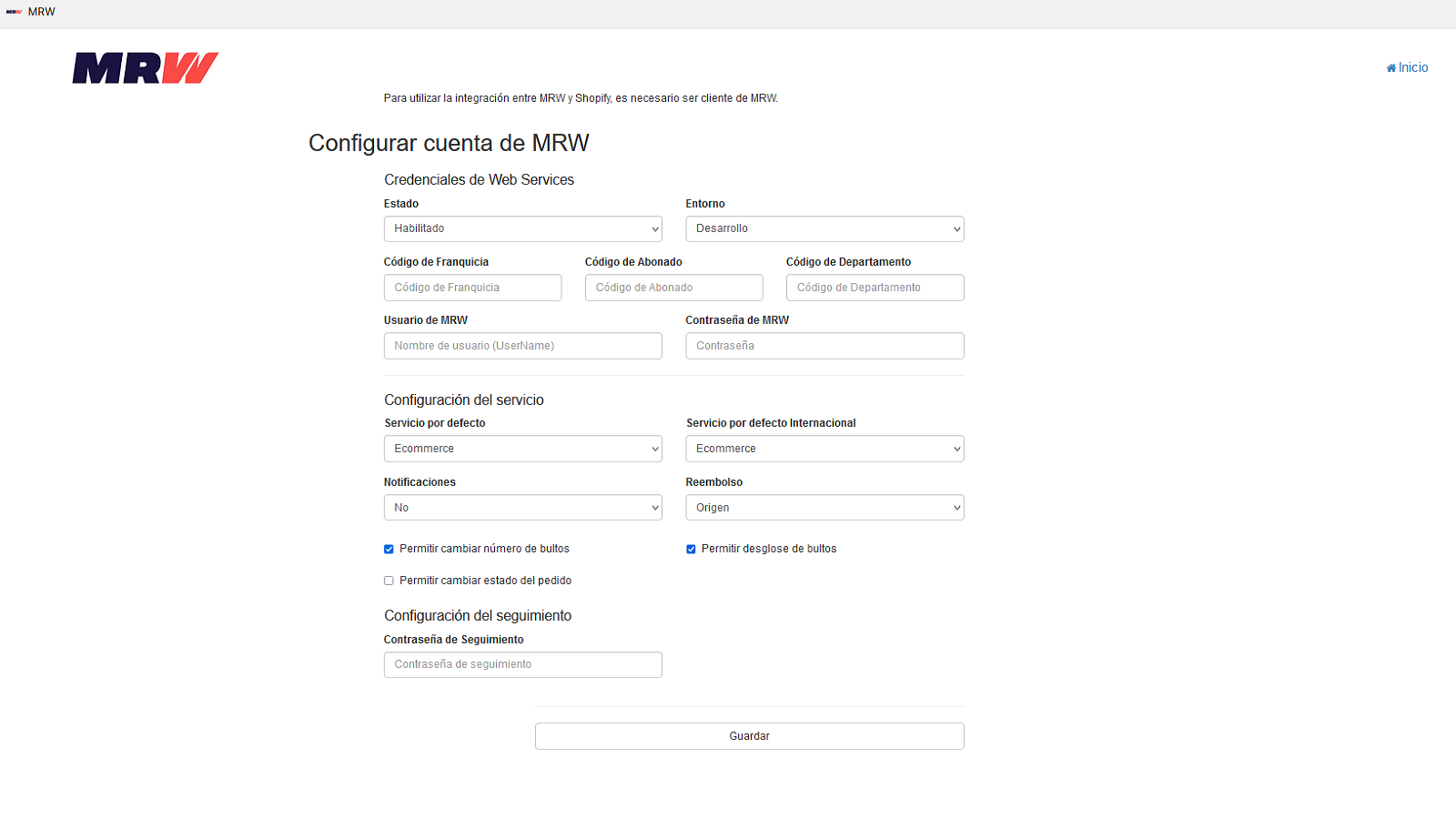This screenshot has width=1456, height=819.
Task: Click the 'Configurar cuenta de MRW' heading
Action: (x=449, y=143)
